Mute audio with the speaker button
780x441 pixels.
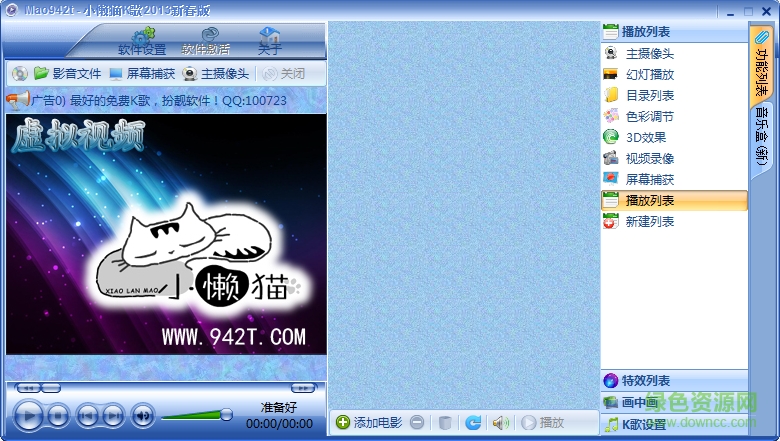[x=143, y=415]
